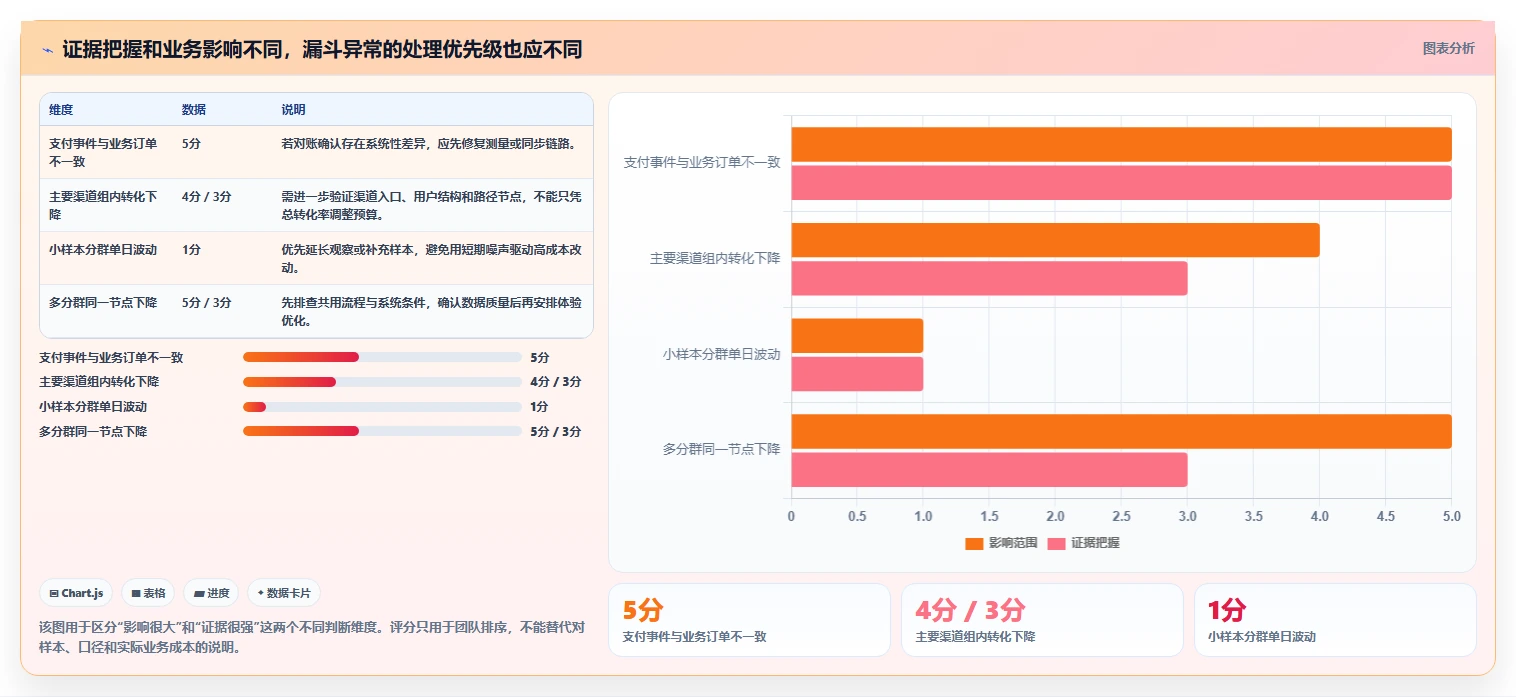This screenshot has height=697, width=1516.
Task: Click the 4分 / 3分 value in table
Action: (x=207, y=197)
